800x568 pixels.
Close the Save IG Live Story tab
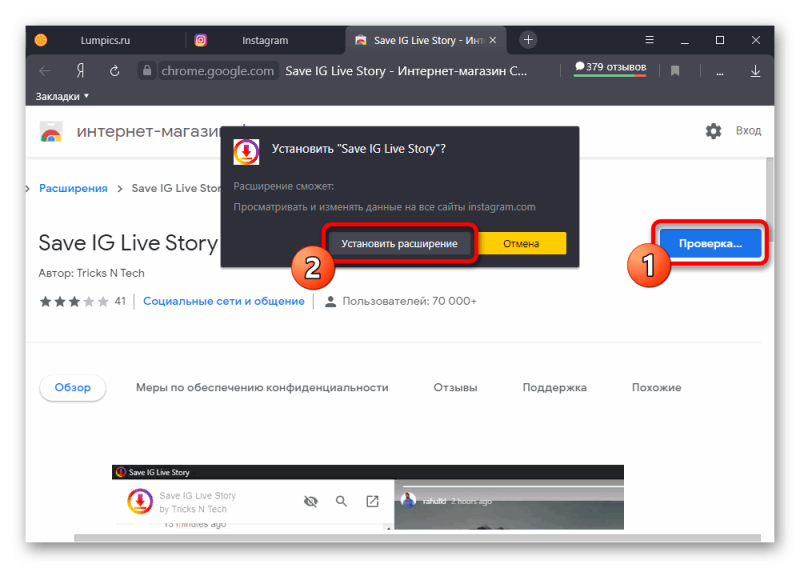point(493,40)
